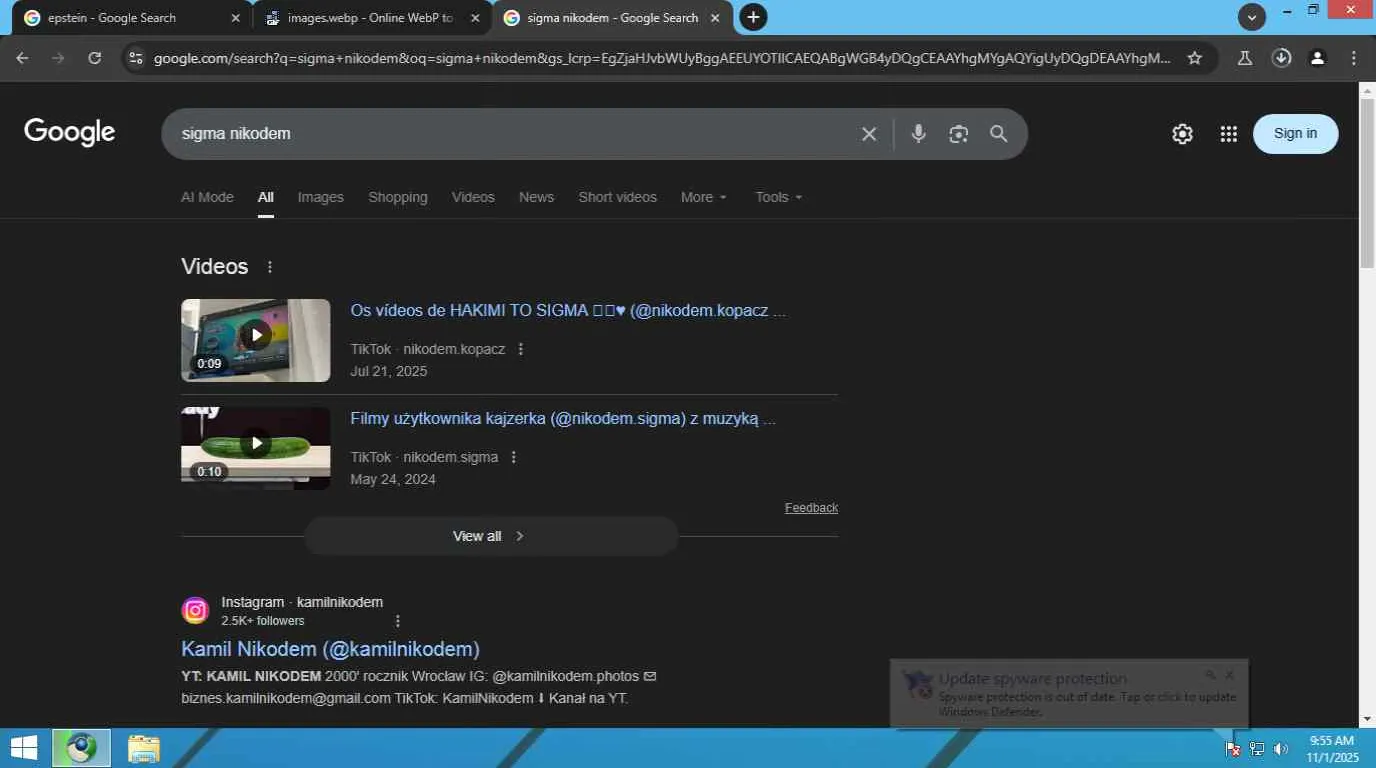Expand the Tools dropdown
The image size is (1376, 768).
pos(779,197)
